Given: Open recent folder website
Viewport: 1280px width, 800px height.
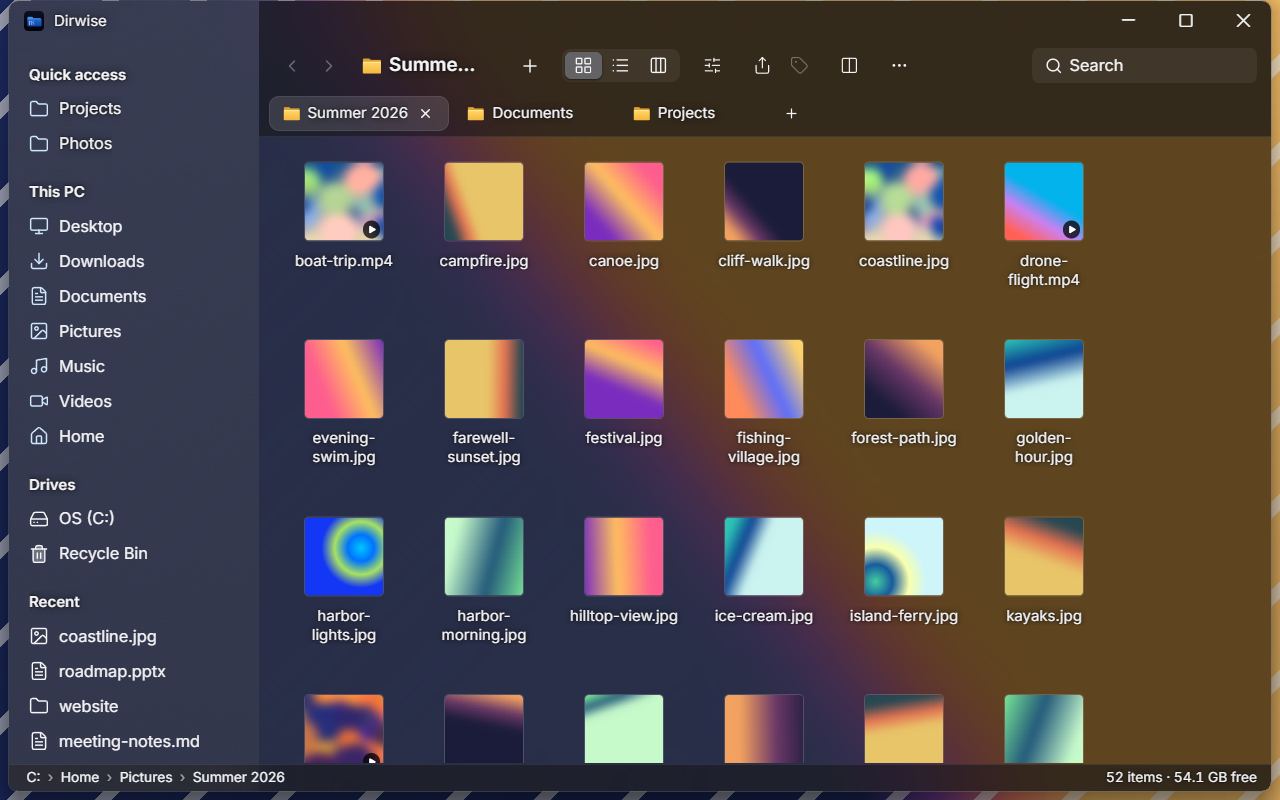Looking at the screenshot, I should (x=134, y=707).
